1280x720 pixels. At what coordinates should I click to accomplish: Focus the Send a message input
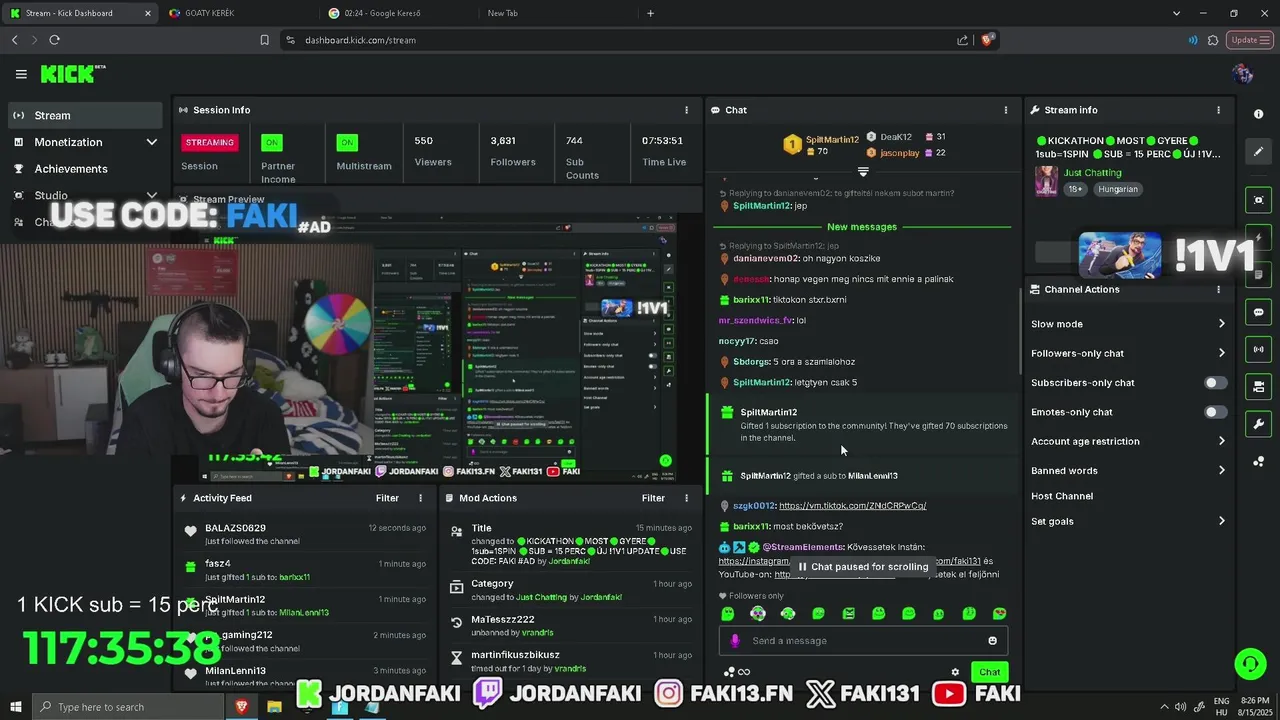coord(863,641)
